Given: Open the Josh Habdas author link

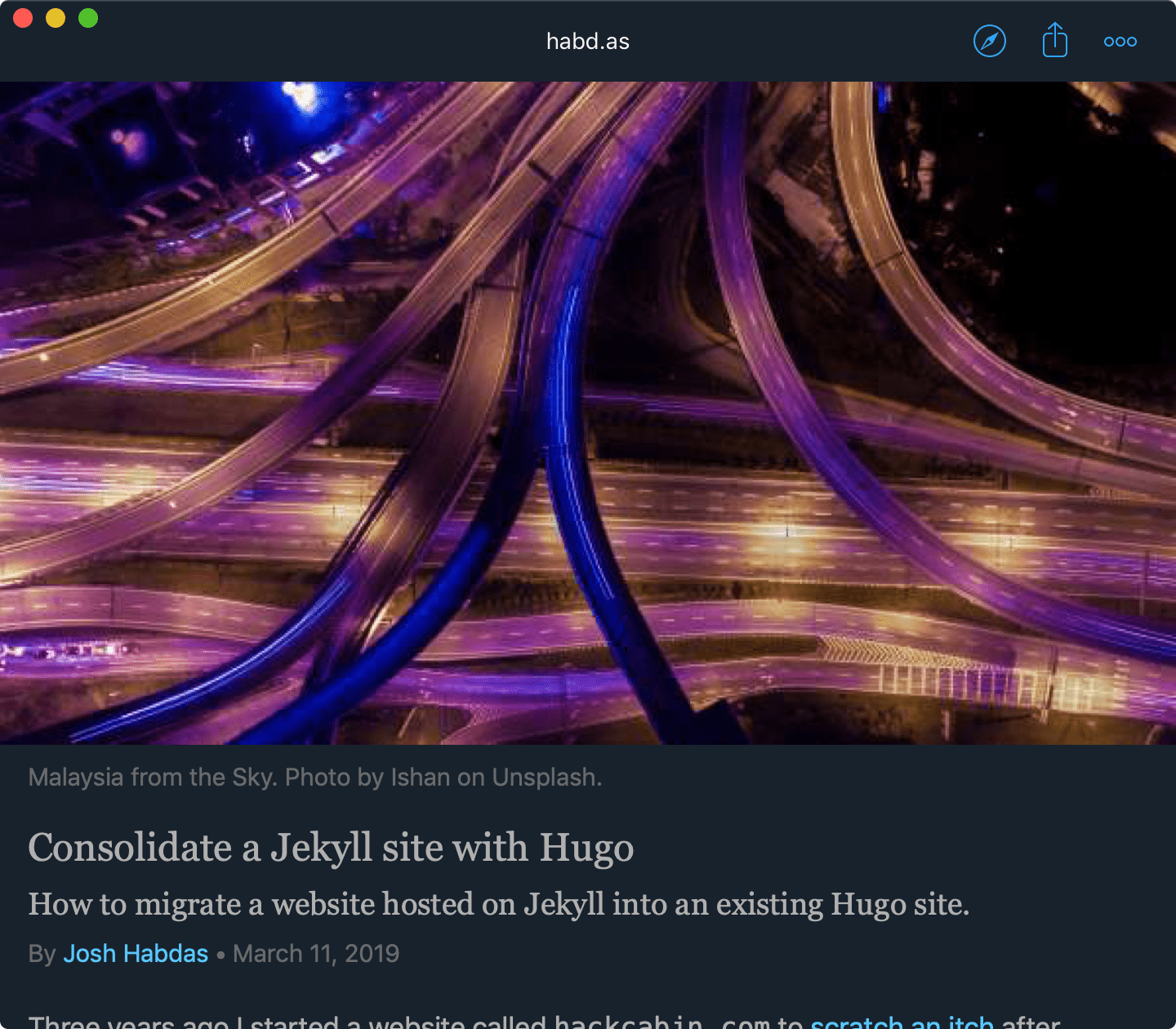Looking at the screenshot, I should (136, 954).
